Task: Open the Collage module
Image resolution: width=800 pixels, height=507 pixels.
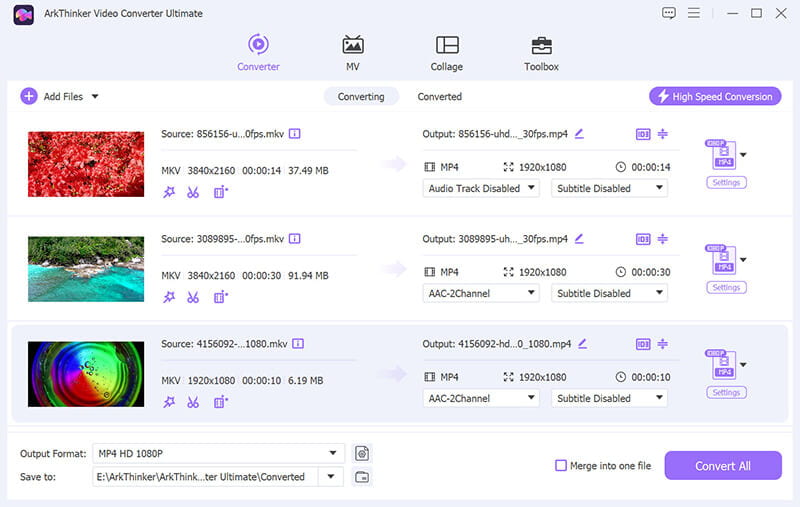Action: point(446,53)
